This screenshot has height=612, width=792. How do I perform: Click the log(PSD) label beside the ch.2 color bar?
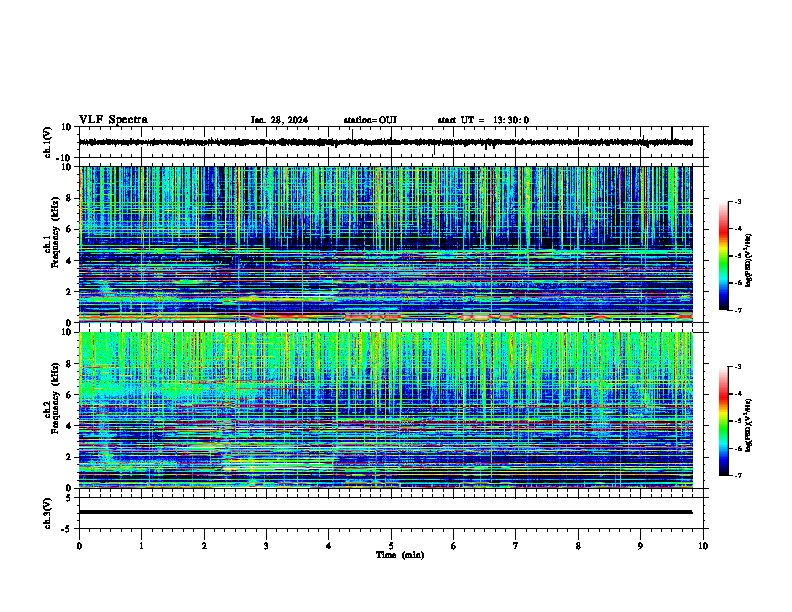point(749,425)
